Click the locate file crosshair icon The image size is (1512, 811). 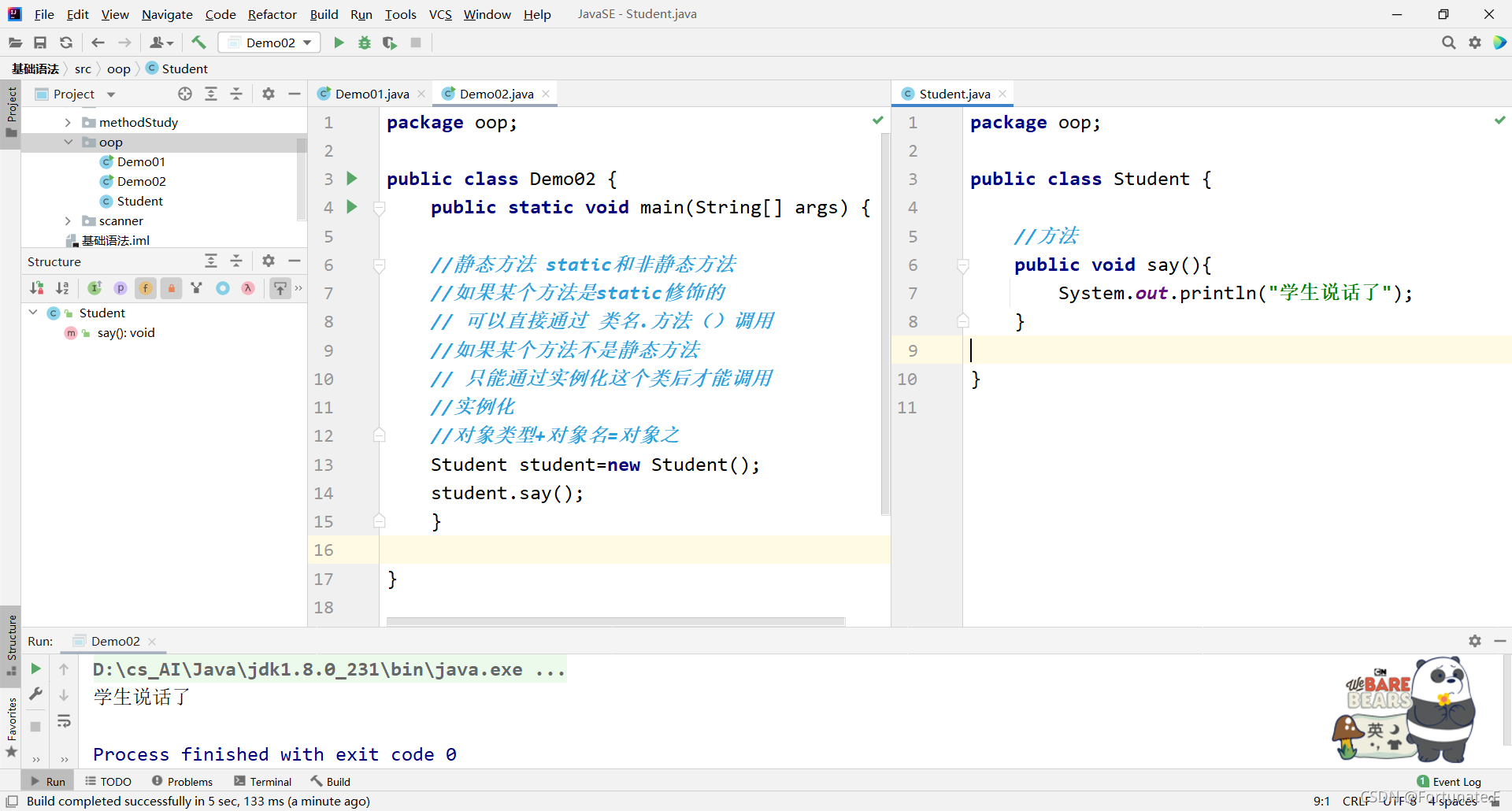[x=185, y=94]
